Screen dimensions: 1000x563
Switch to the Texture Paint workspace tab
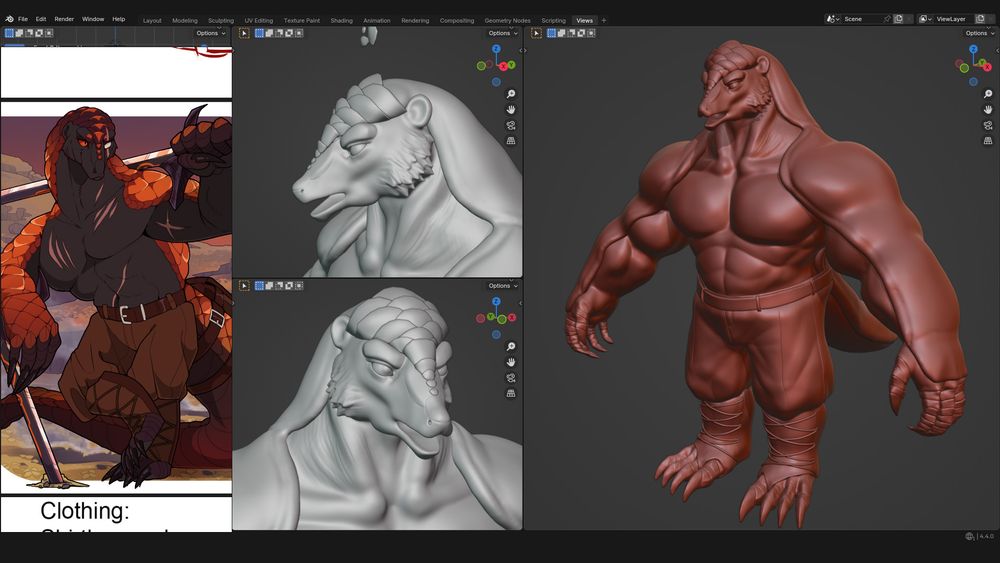click(x=302, y=20)
